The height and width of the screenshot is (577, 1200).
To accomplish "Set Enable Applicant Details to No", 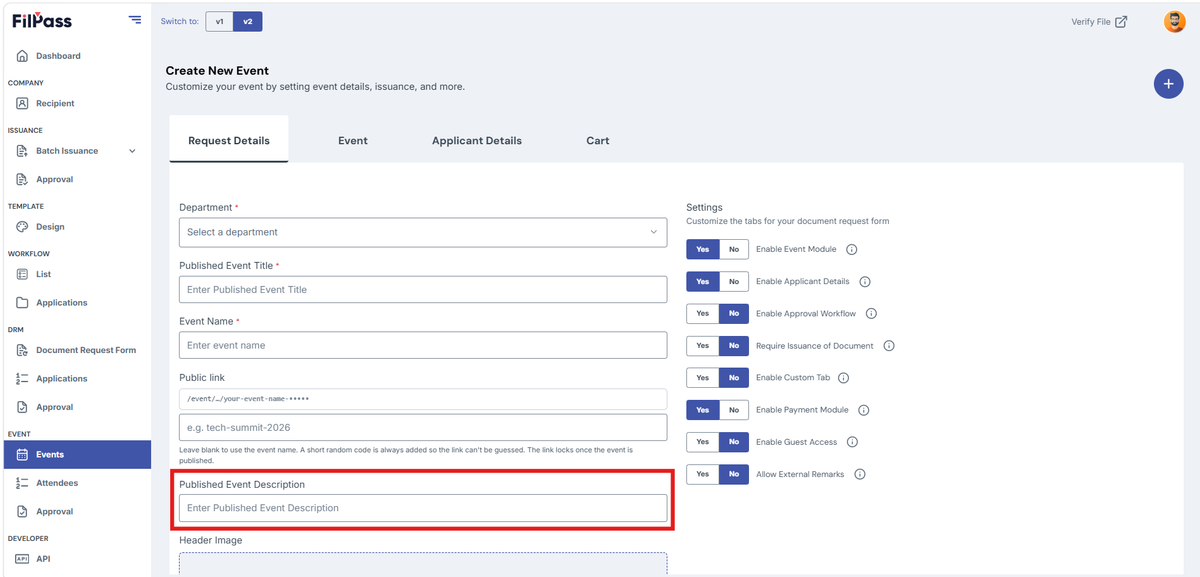I will pyautogui.click(x=734, y=282).
